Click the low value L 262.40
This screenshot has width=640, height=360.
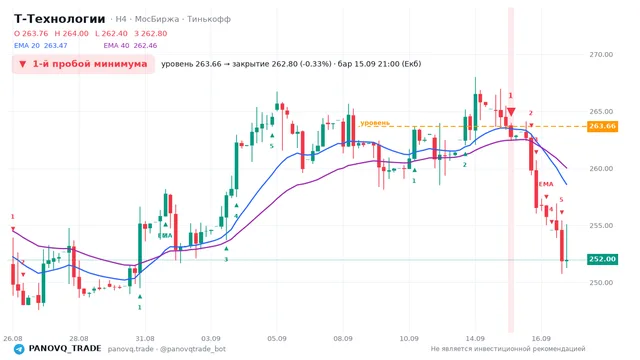click(111, 33)
